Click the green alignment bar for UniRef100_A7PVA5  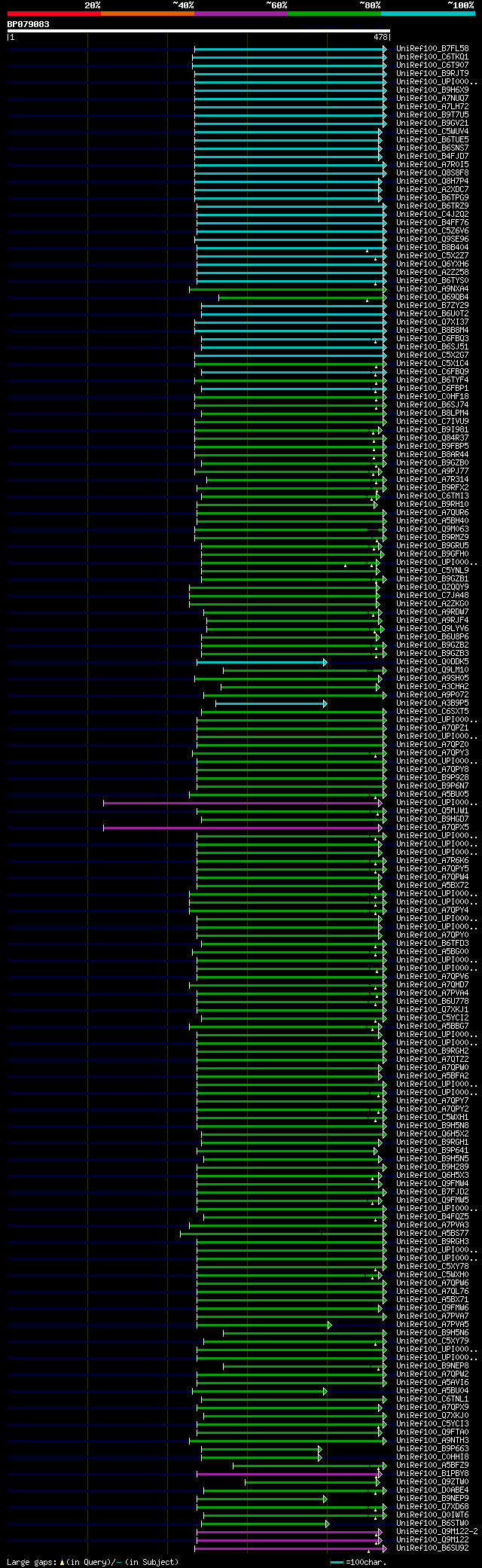(x=264, y=1325)
